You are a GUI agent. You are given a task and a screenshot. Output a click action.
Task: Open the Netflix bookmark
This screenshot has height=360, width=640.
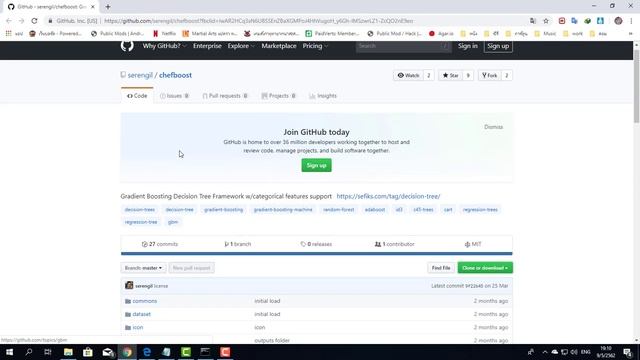tap(164, 33)
